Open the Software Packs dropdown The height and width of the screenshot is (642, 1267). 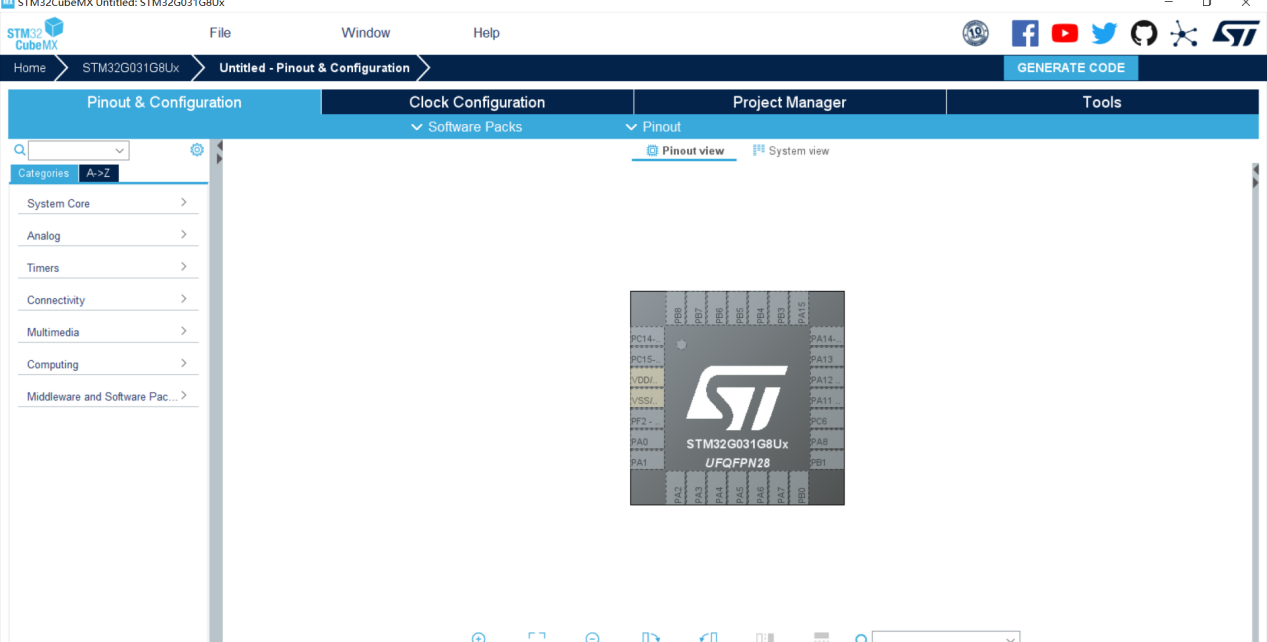(466, 127)
